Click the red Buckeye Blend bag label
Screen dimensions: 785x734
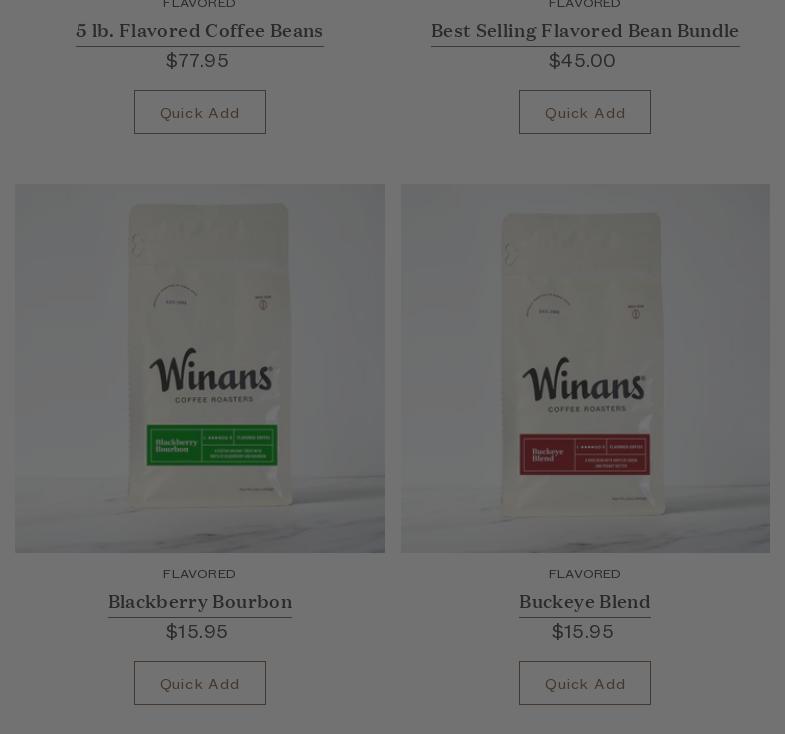(585, 454)
